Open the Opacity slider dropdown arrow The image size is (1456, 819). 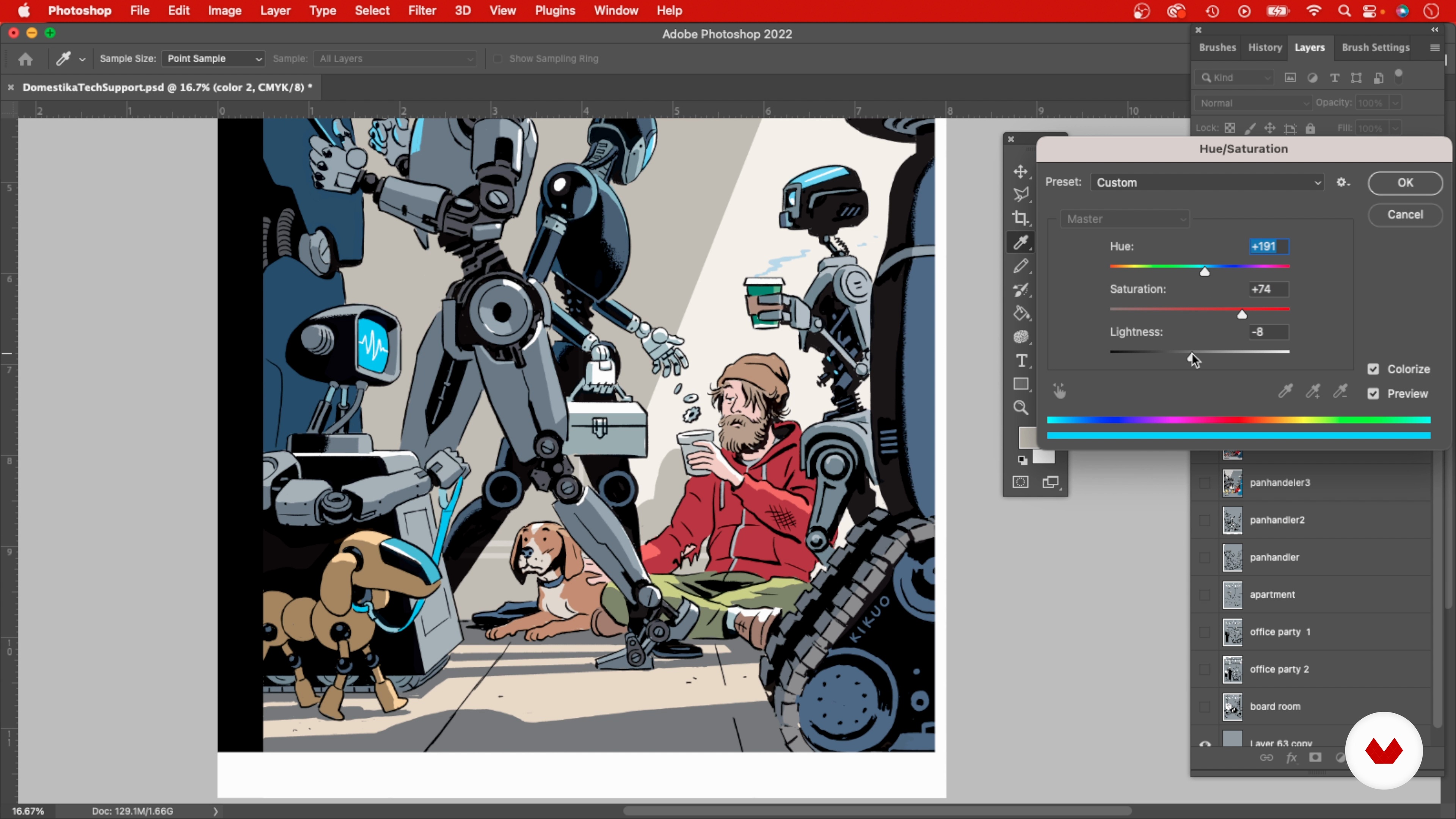click(1395, 104)
